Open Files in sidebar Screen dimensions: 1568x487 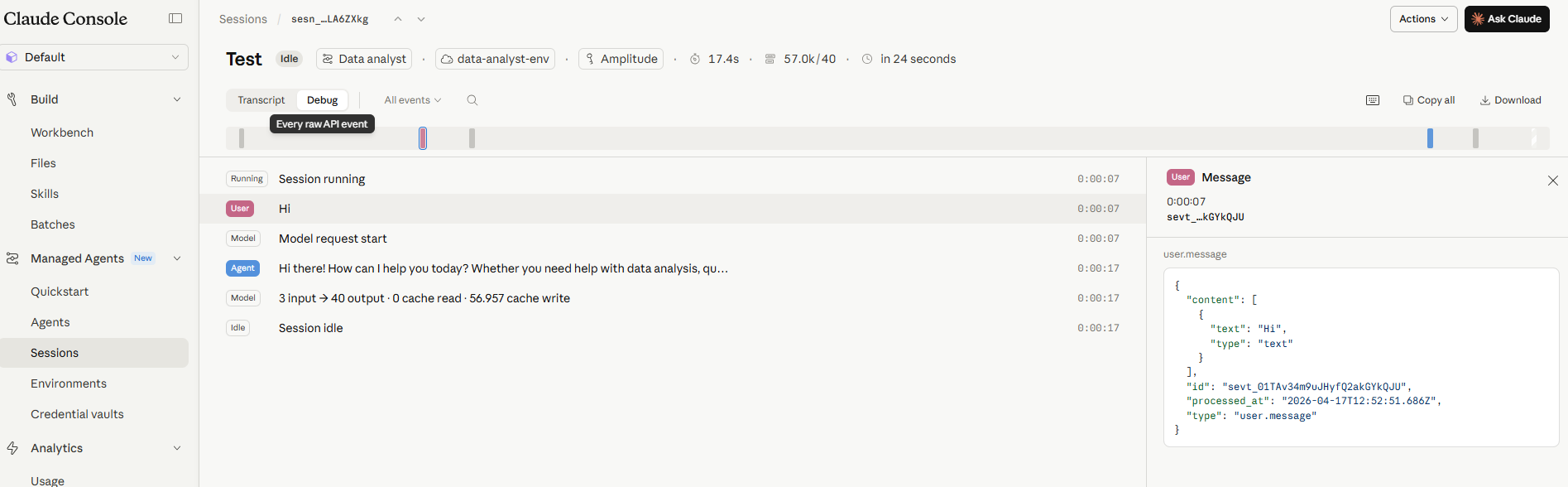pos(43,163)
